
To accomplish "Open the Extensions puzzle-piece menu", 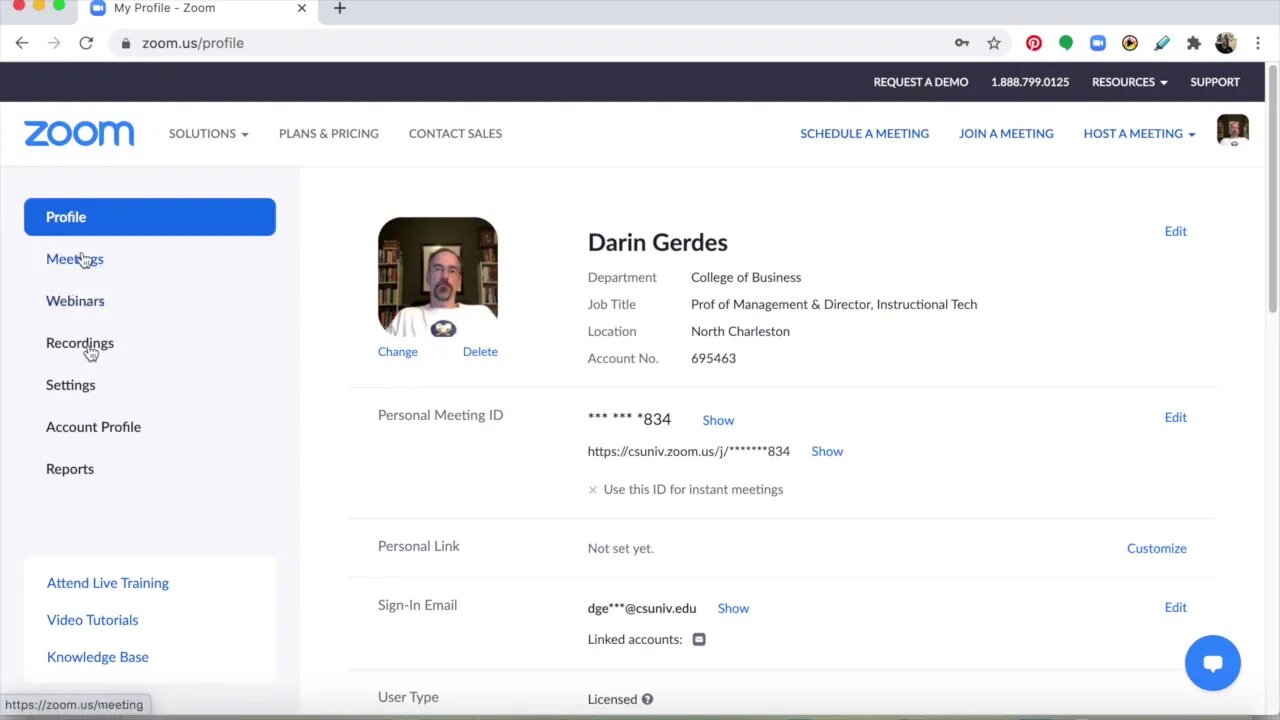I will click(1194, 43).
